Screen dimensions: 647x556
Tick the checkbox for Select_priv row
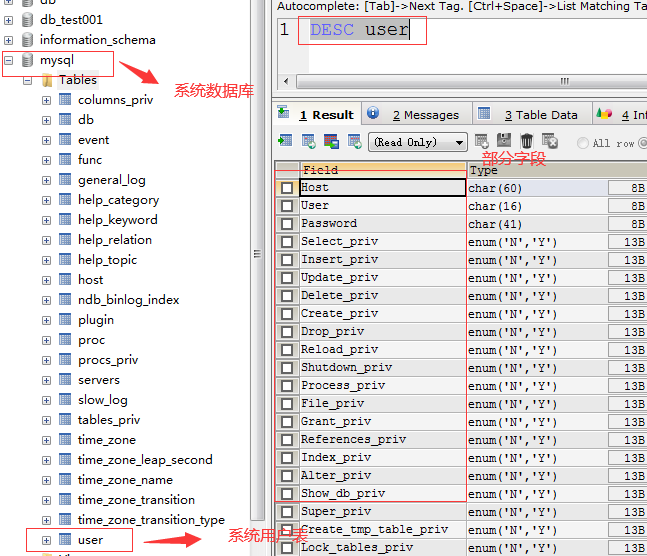click(x=287, y=242)
